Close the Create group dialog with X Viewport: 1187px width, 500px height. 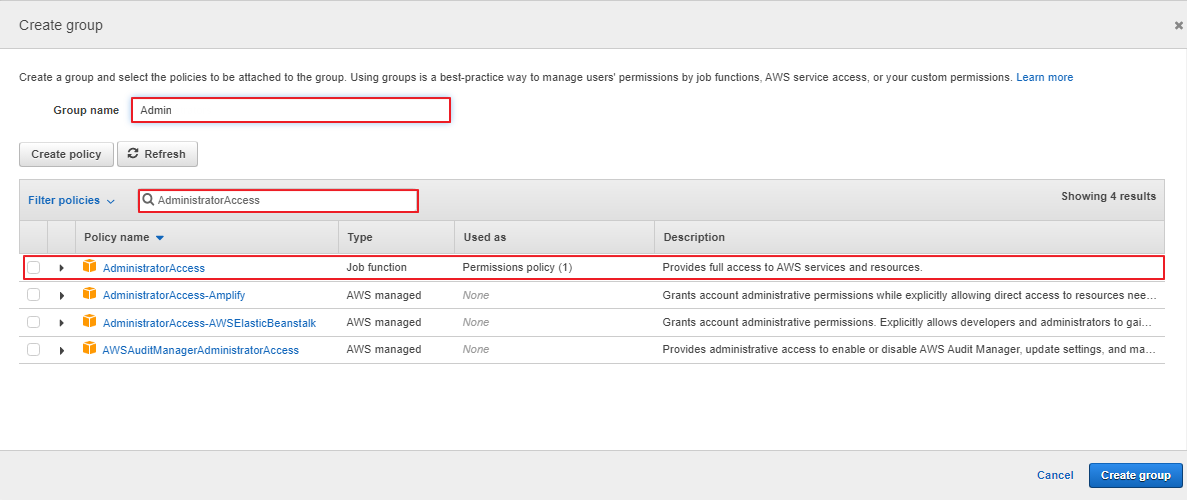point(1178,25)
